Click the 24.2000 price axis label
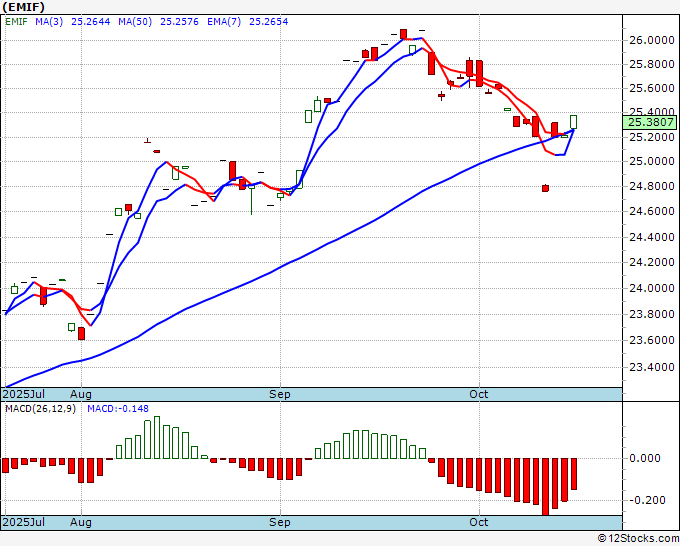 [x=652, y=262]
